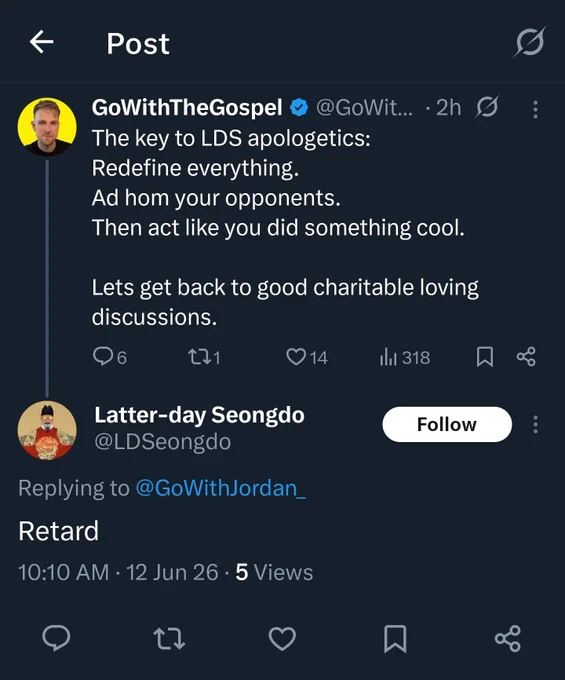Reply to the Latter-day Seongdo post

tap(56, 638)
